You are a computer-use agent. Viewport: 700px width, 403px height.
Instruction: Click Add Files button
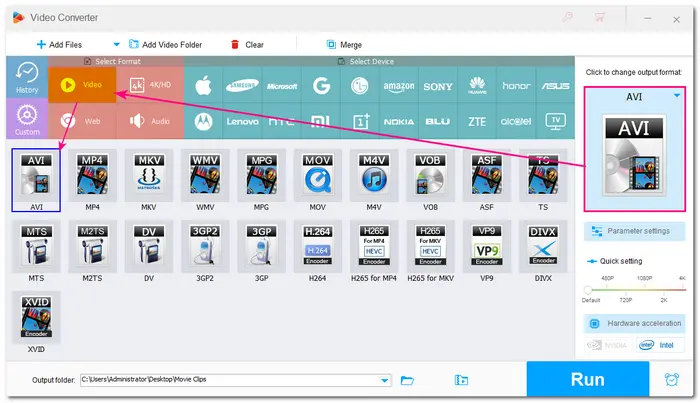coord(59,45)
